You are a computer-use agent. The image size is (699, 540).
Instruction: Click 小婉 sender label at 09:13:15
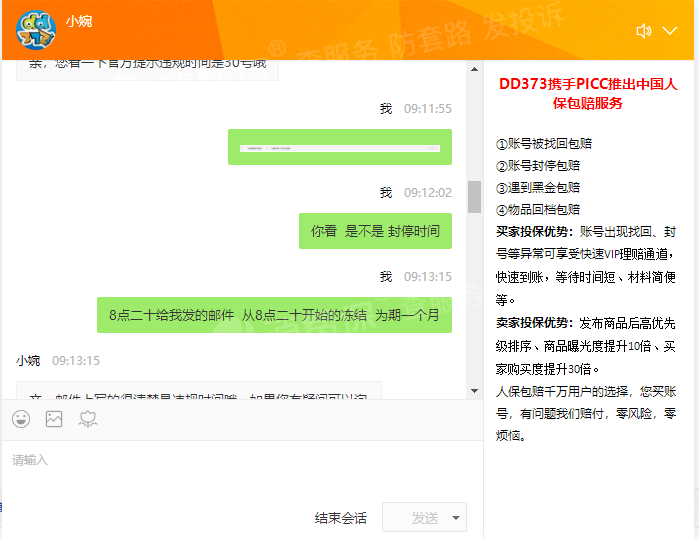28,360
